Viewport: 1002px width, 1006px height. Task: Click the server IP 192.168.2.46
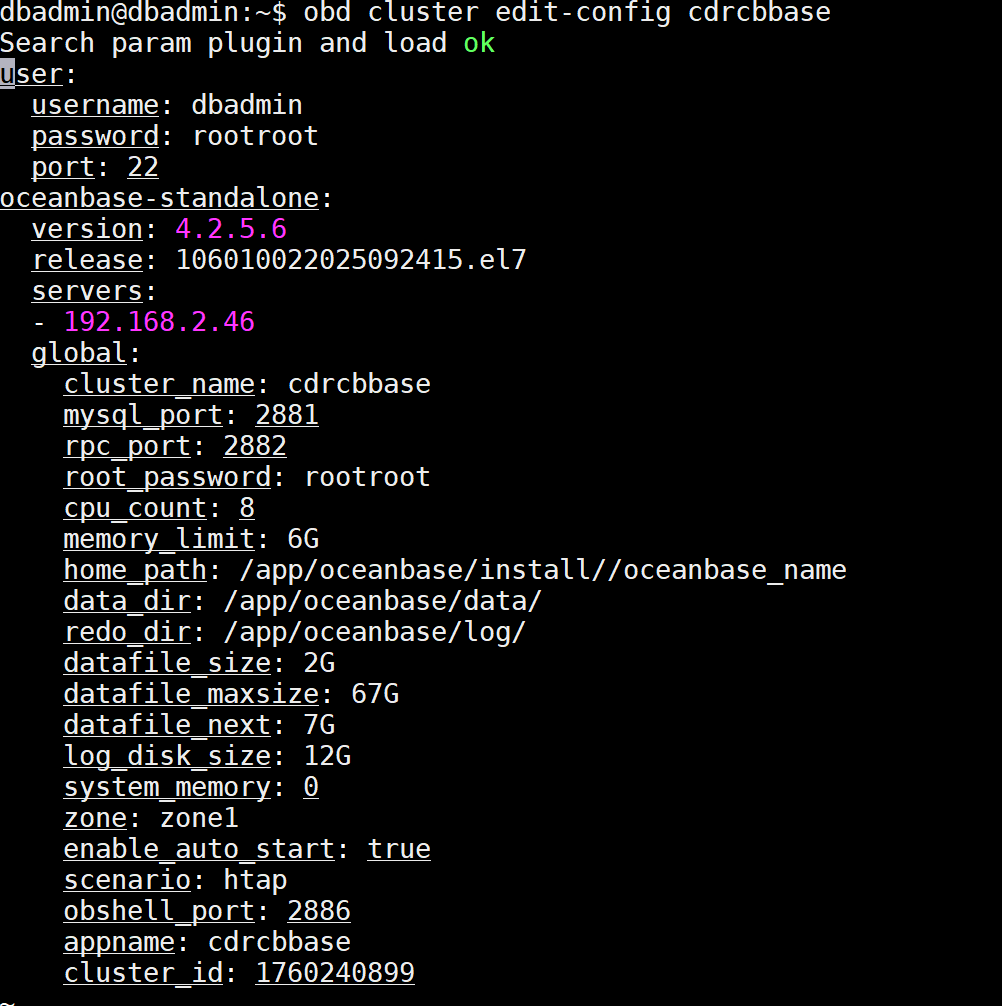point(159,322)
